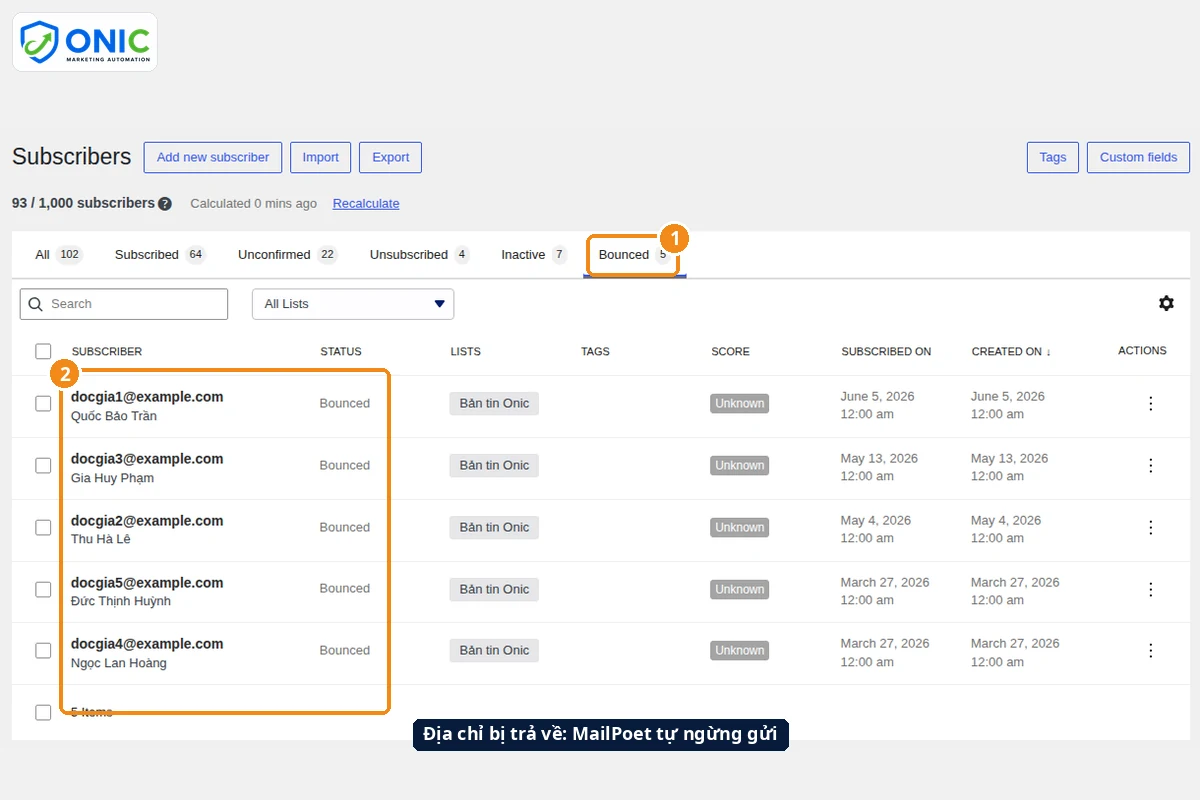Open the Tags button

(1053, 158)
